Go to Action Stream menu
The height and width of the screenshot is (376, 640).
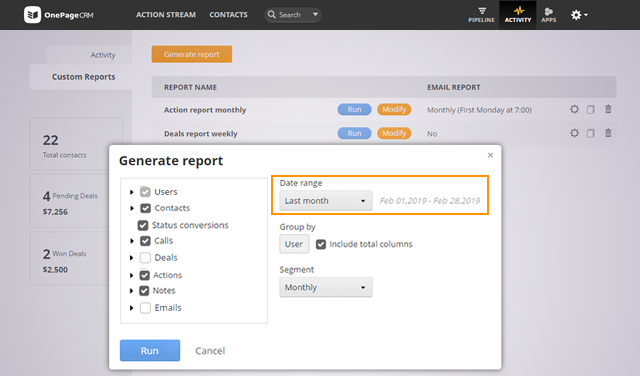tap(166, 15)
